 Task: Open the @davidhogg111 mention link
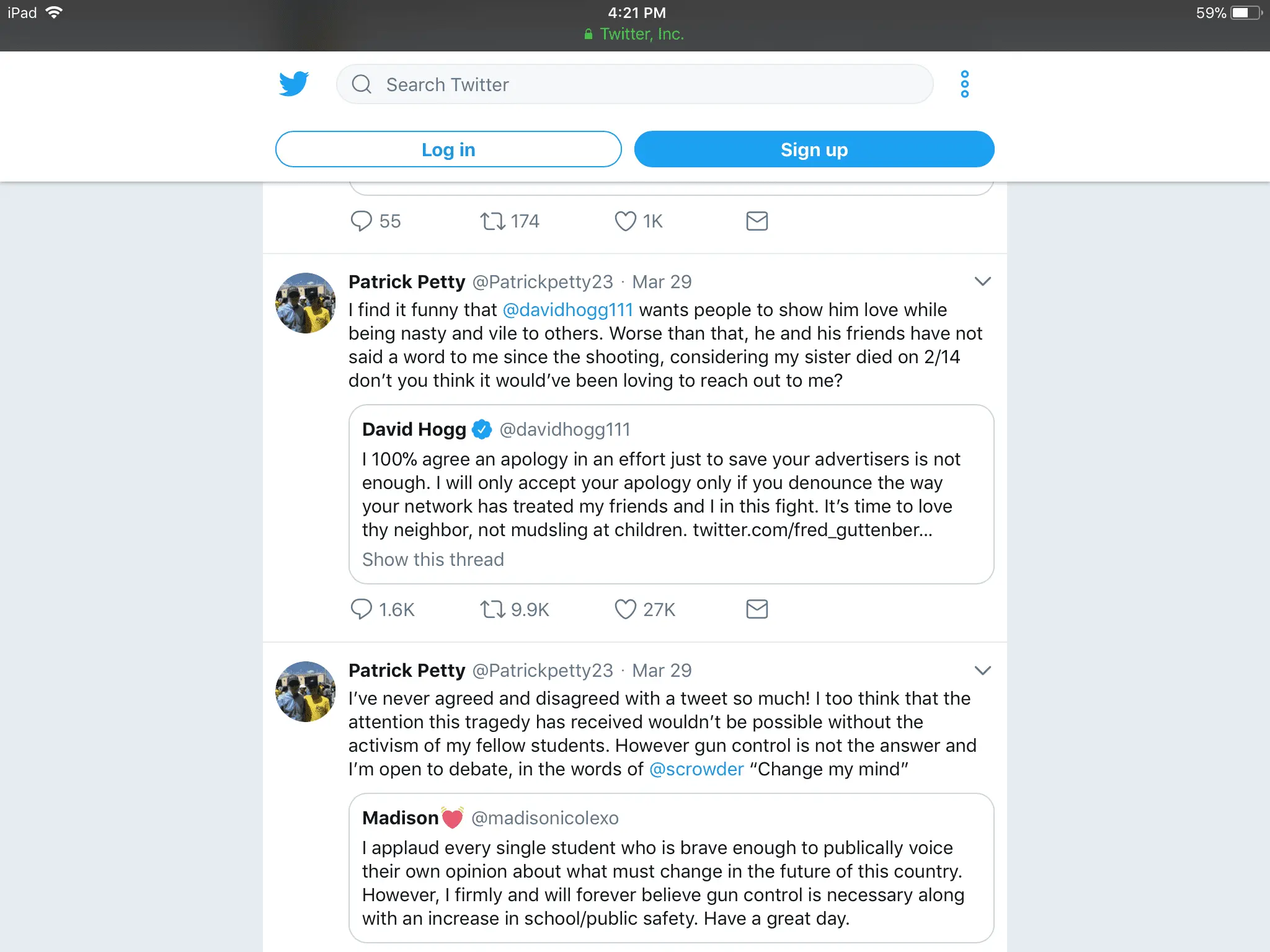click(567, 310)
